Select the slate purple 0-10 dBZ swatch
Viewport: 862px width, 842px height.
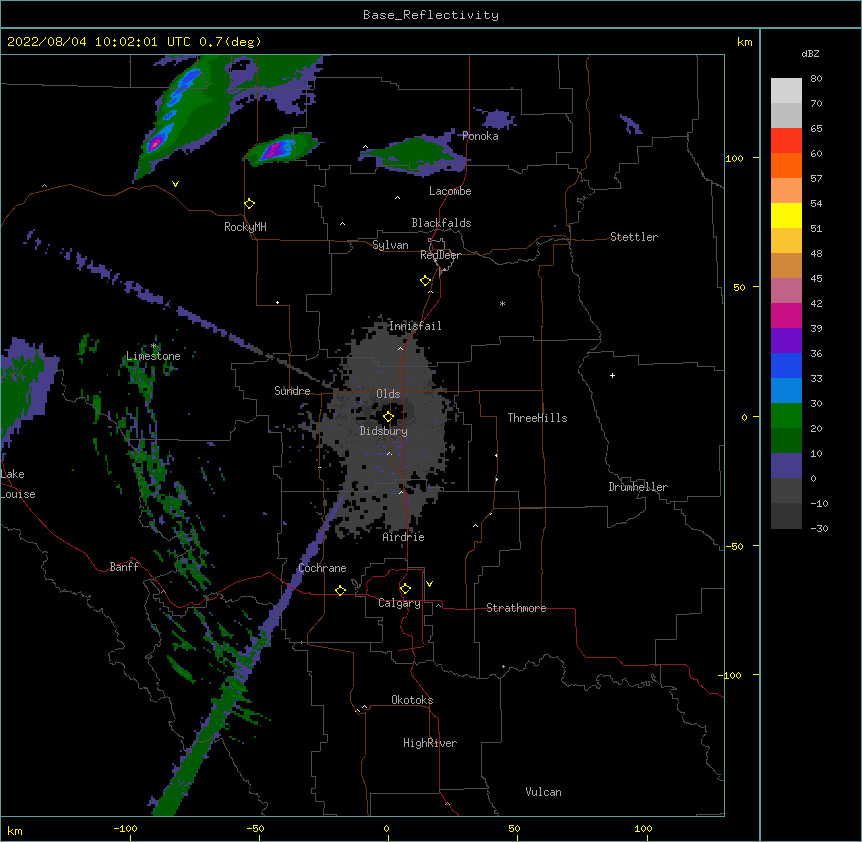(786, 466)
